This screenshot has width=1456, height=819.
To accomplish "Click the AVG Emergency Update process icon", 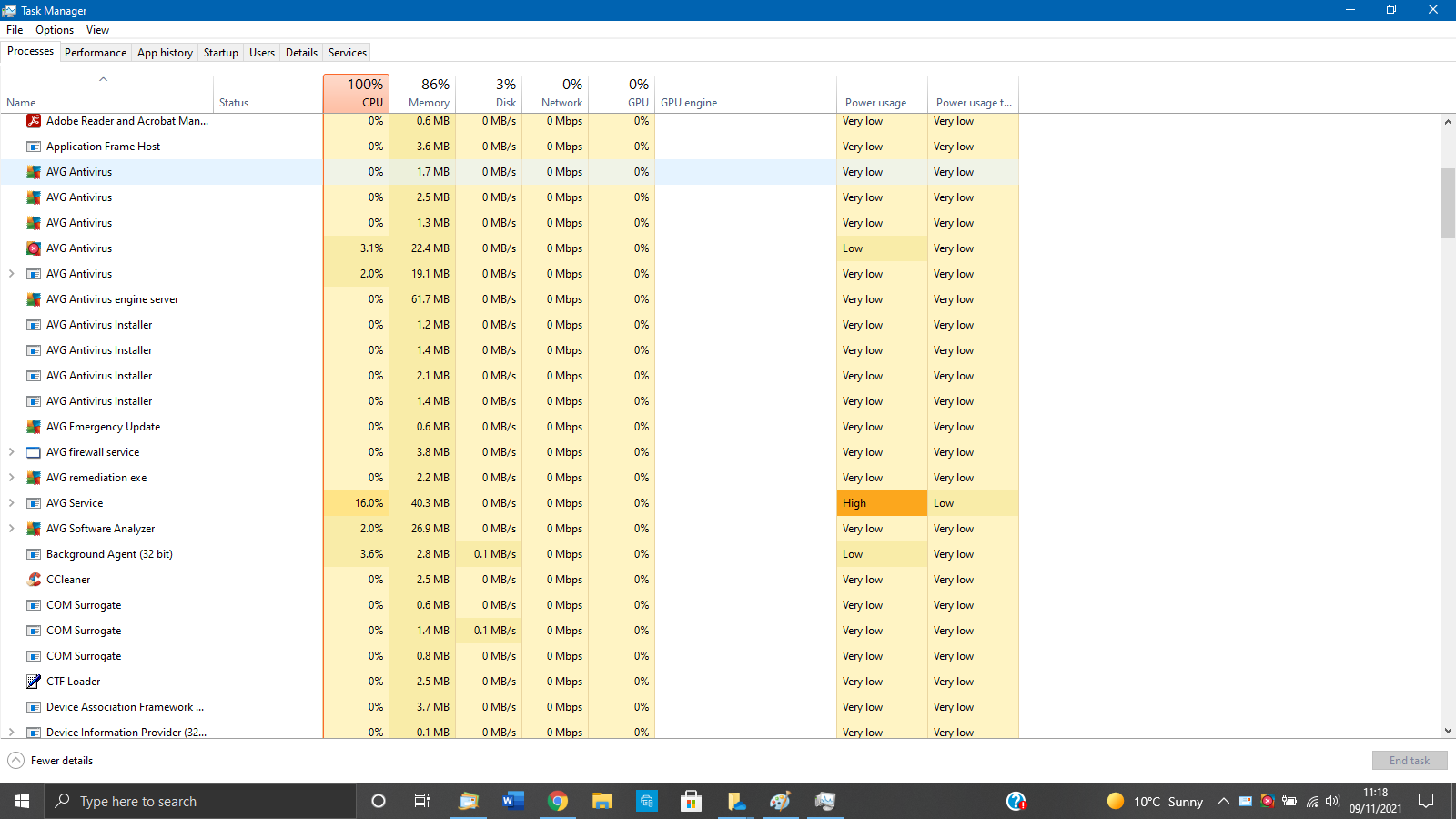I will (x=34, y=427).
